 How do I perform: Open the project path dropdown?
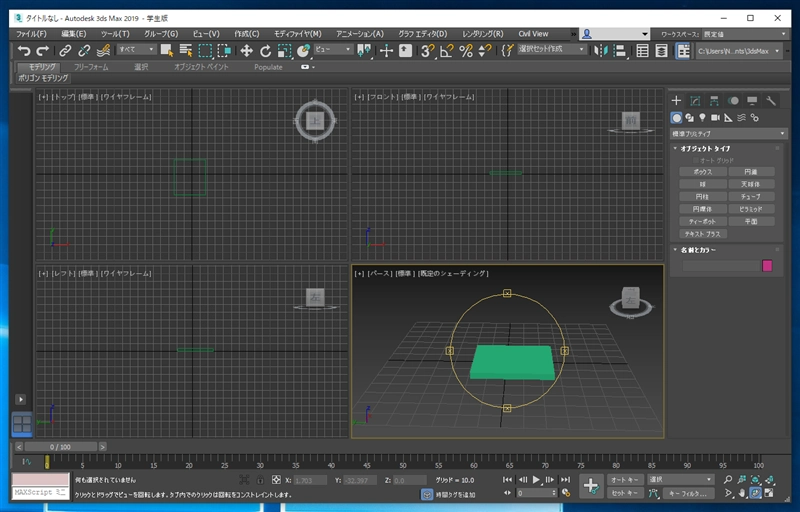click(739, 51)
